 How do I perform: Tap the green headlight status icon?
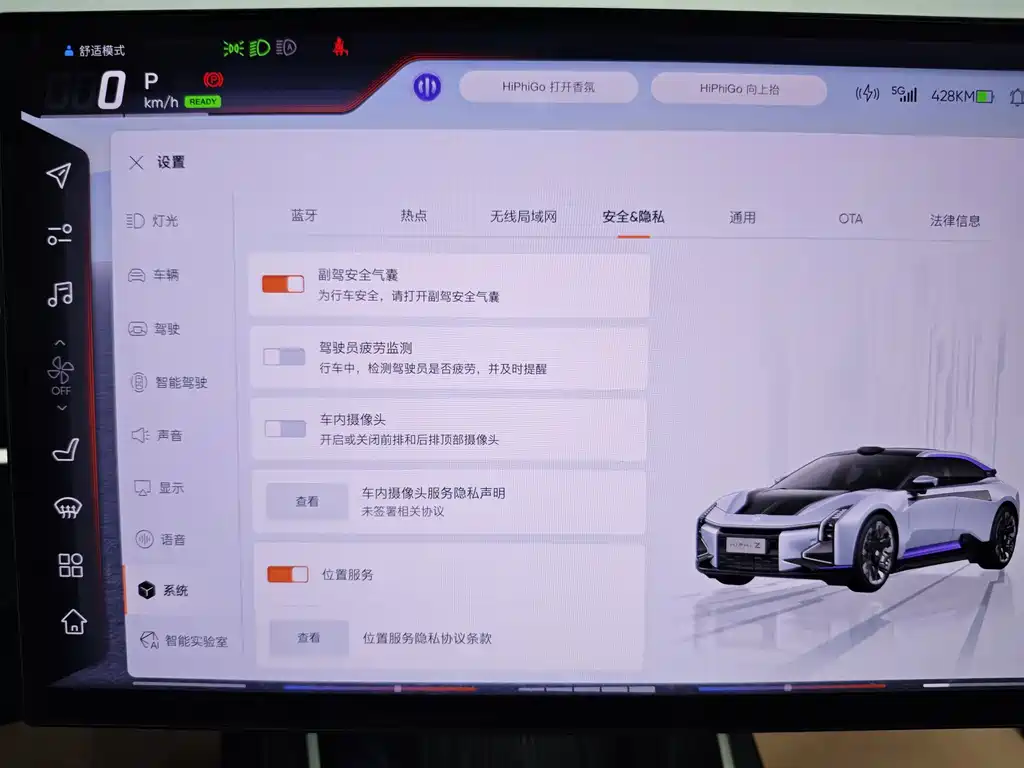click(x=259, y=48)
